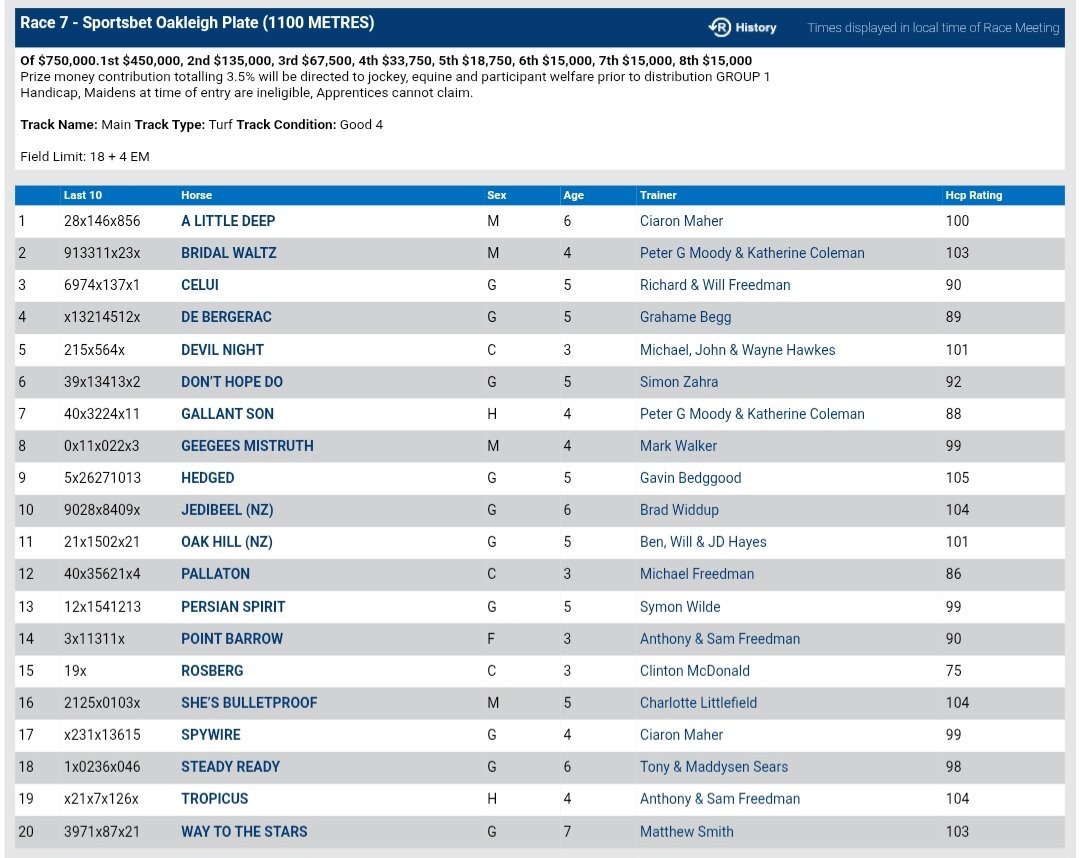The width and height of the screenshot is (1080, 858).
Task: Select form string 12x1541213
Action: point(102,607)
